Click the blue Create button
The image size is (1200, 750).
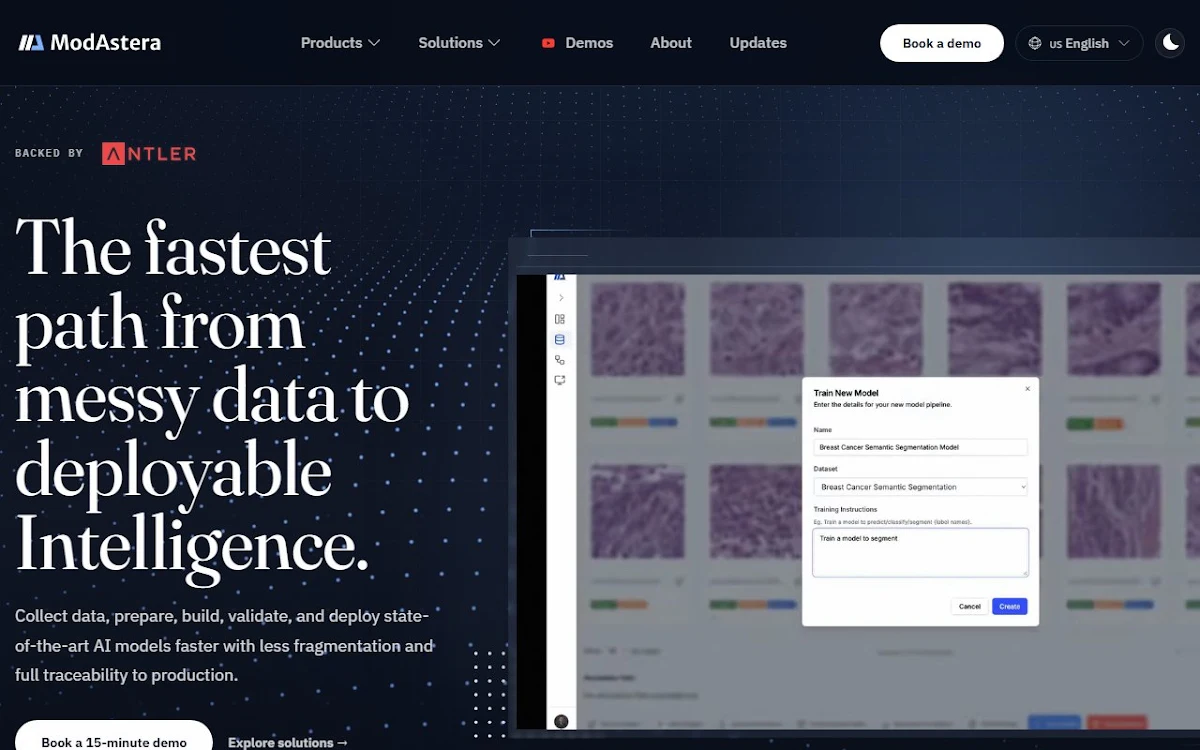[1010, 606]
